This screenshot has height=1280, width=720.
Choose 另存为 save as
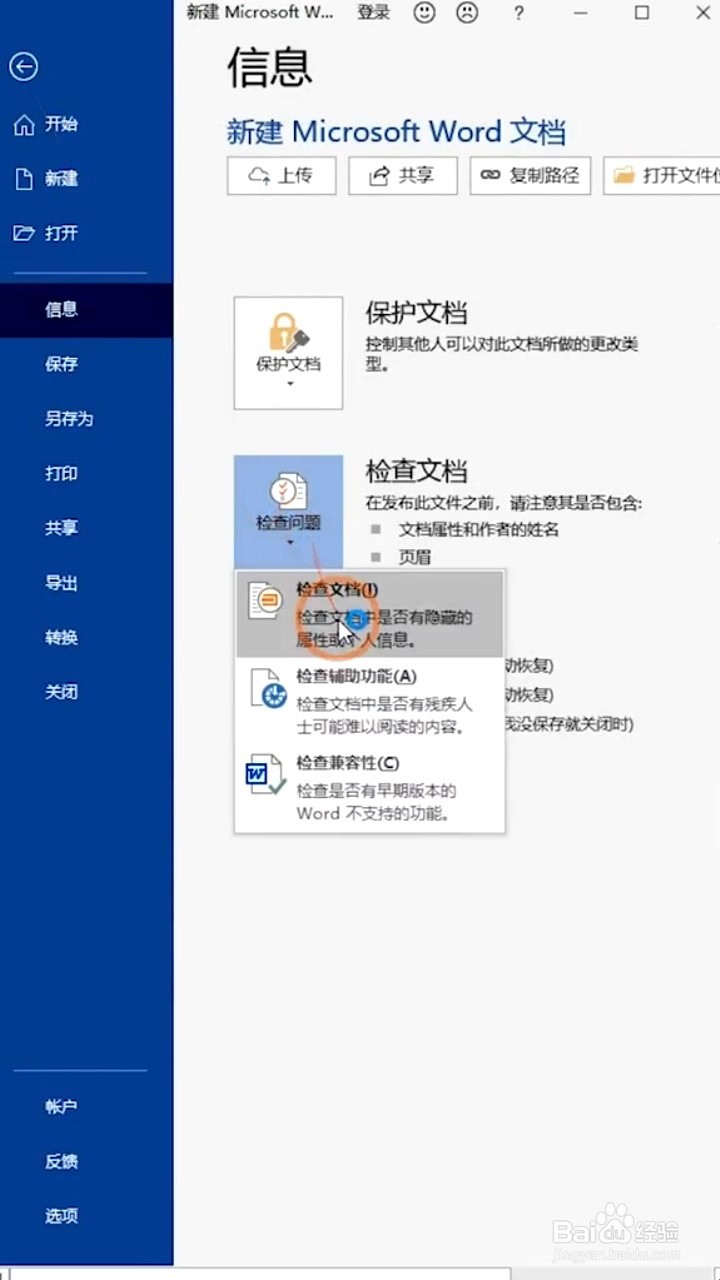86,419
